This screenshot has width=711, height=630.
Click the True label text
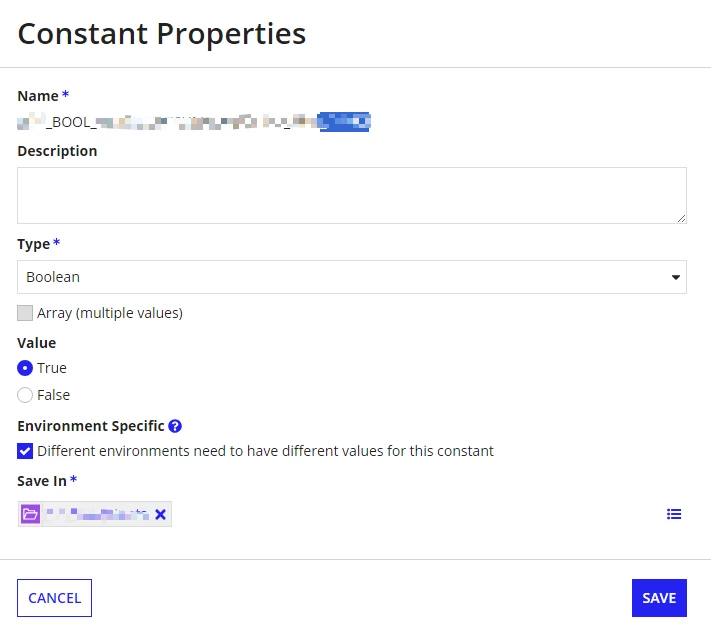pos(52,368)
